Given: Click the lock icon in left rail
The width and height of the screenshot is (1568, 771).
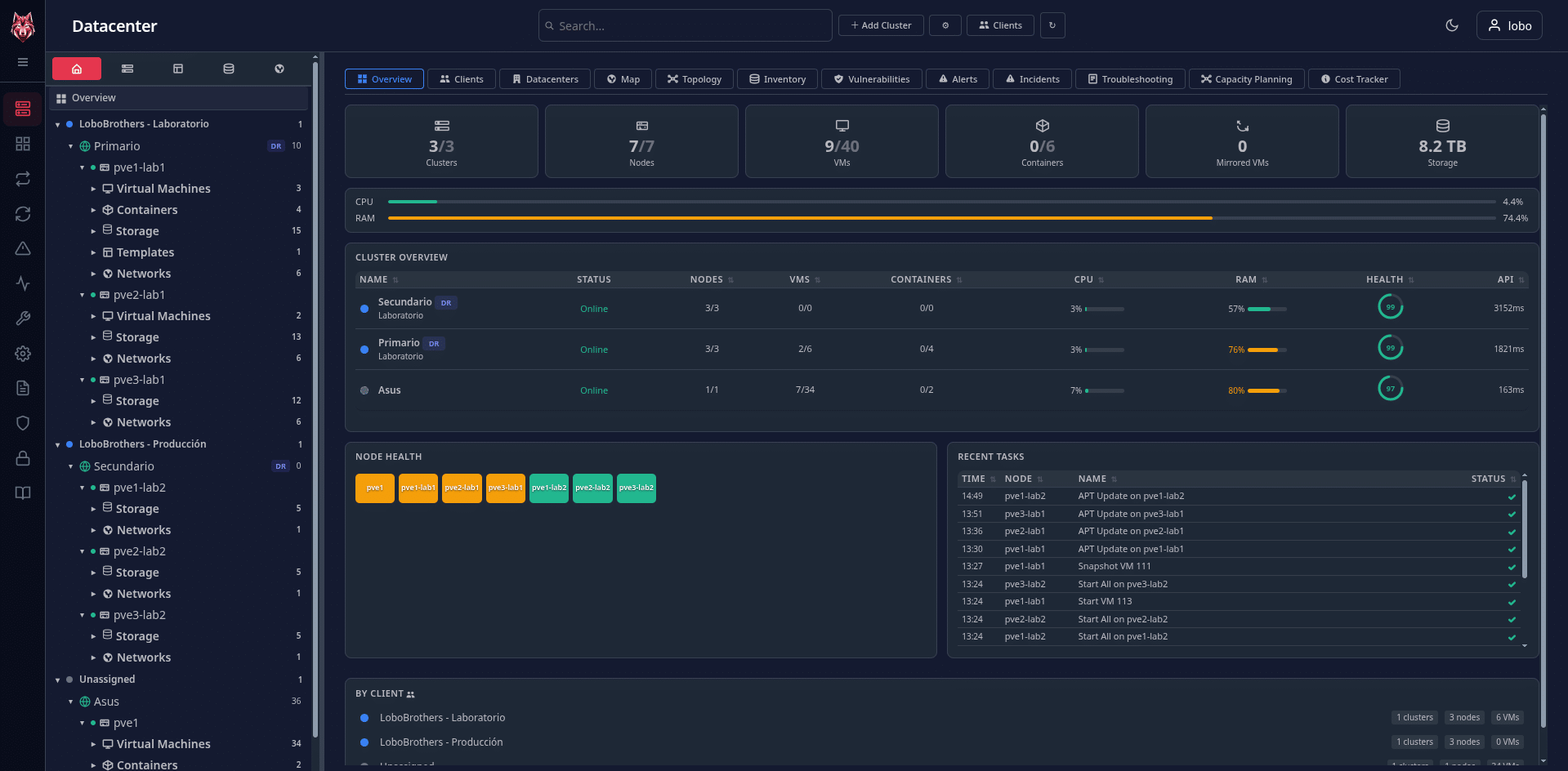Looking at the screenshot, I should coord(23,458).
